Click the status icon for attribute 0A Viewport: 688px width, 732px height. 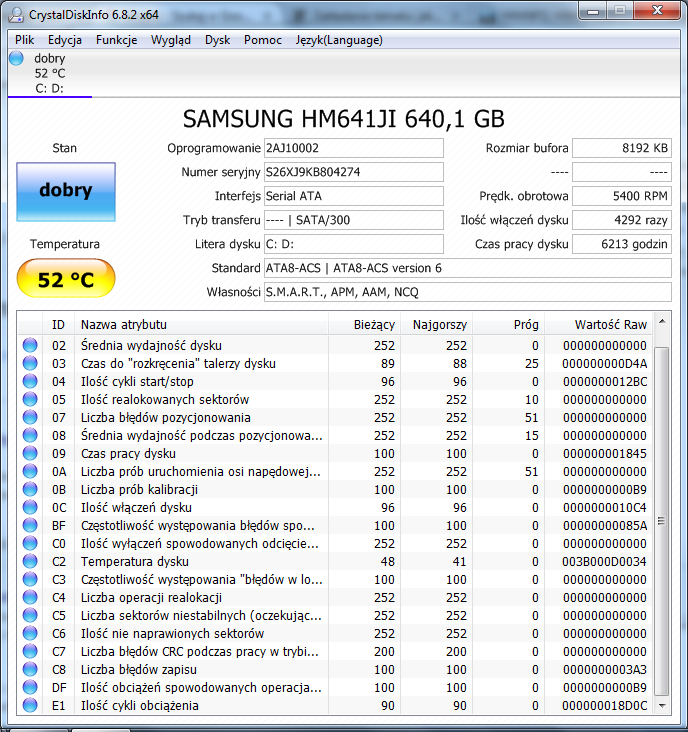(30, 471)
